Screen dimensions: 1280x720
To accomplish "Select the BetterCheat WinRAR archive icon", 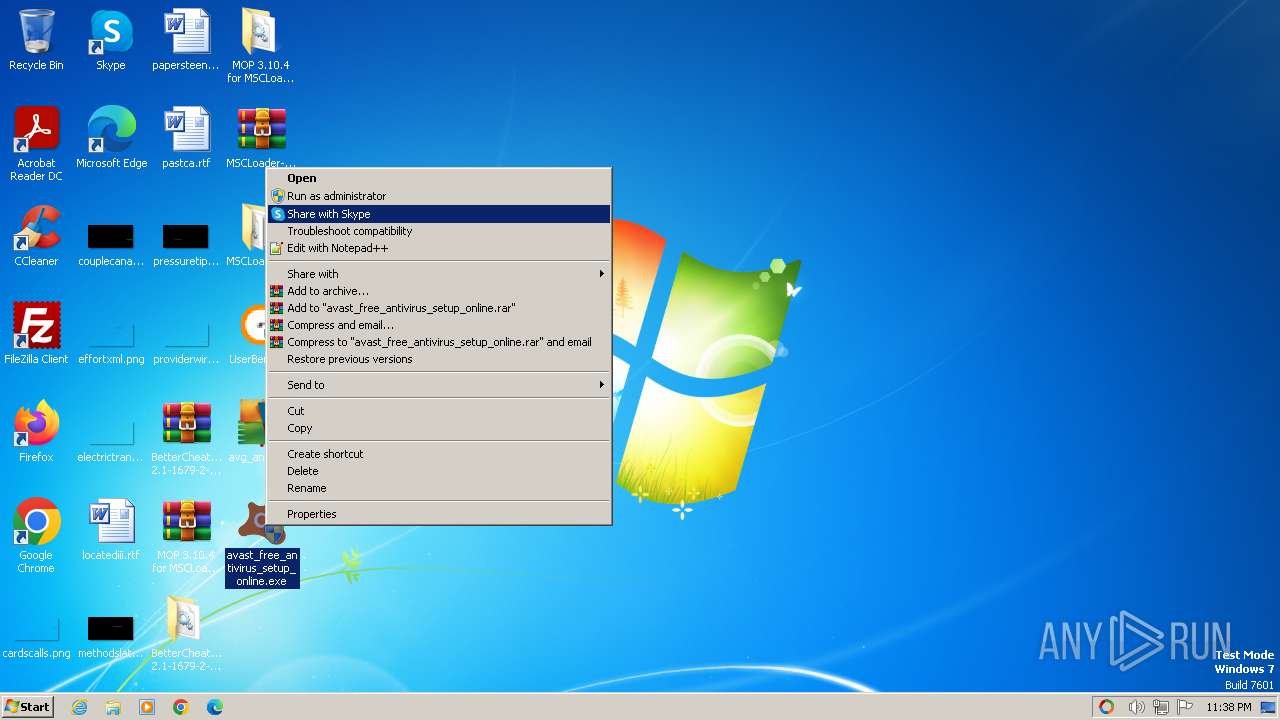I will click(186, 438).
